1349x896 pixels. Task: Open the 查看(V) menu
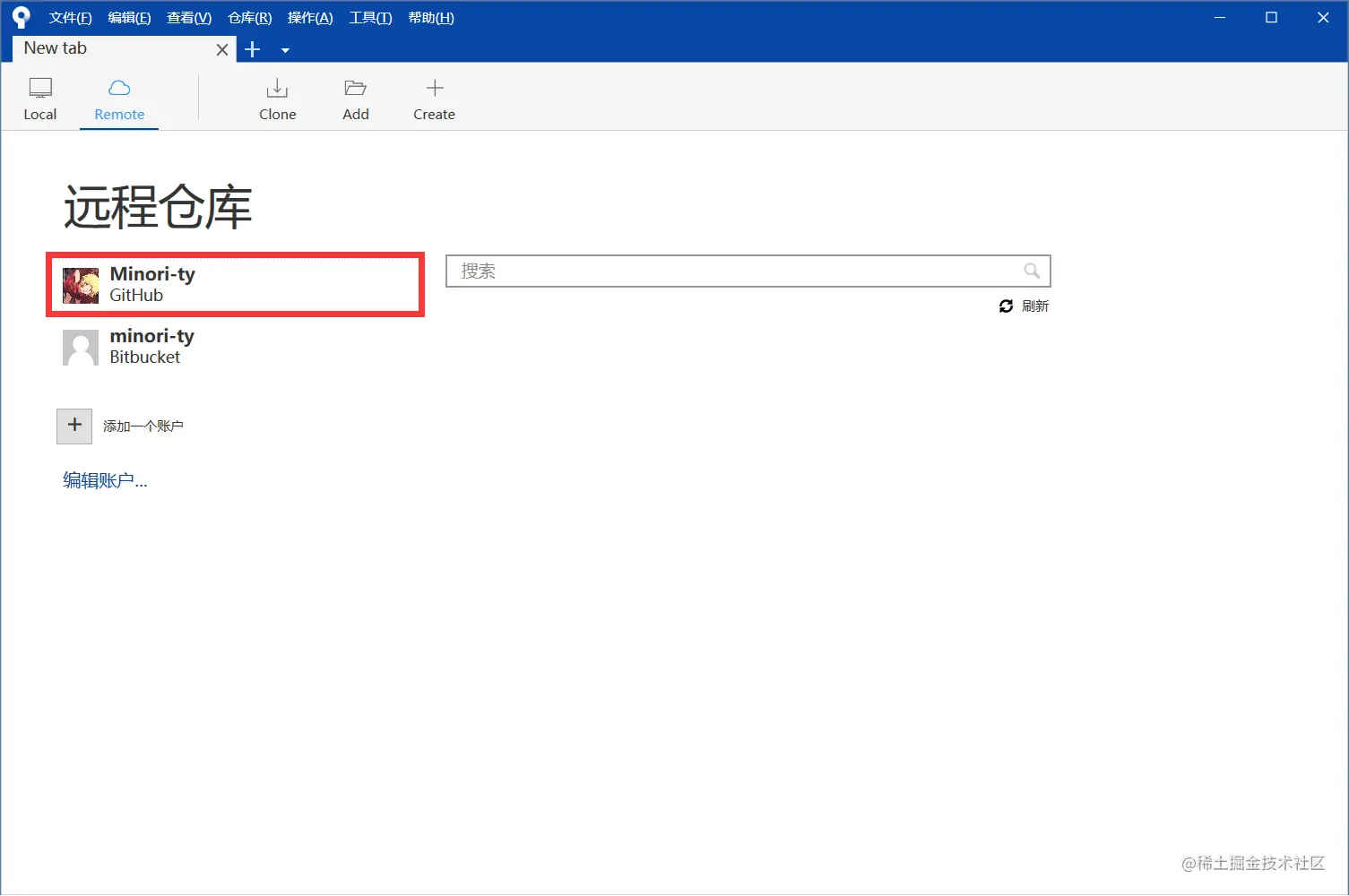[189, 18]
